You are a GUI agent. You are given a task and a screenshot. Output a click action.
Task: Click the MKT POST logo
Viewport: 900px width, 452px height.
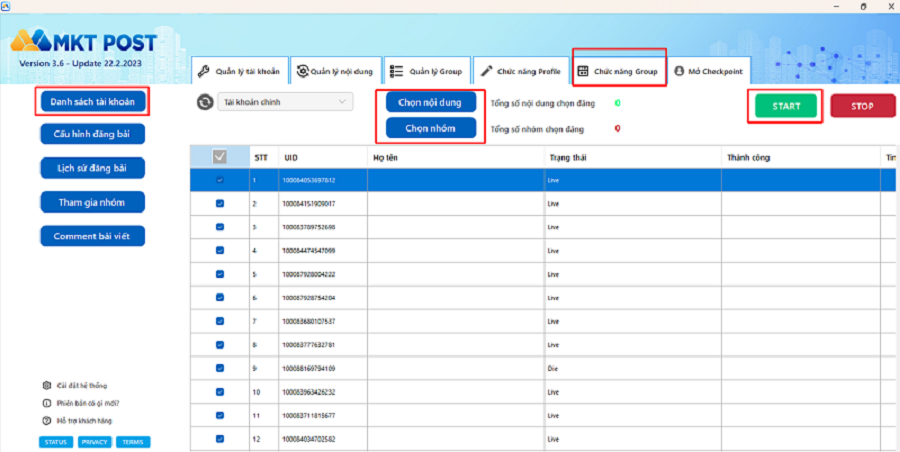pos(84,43)
